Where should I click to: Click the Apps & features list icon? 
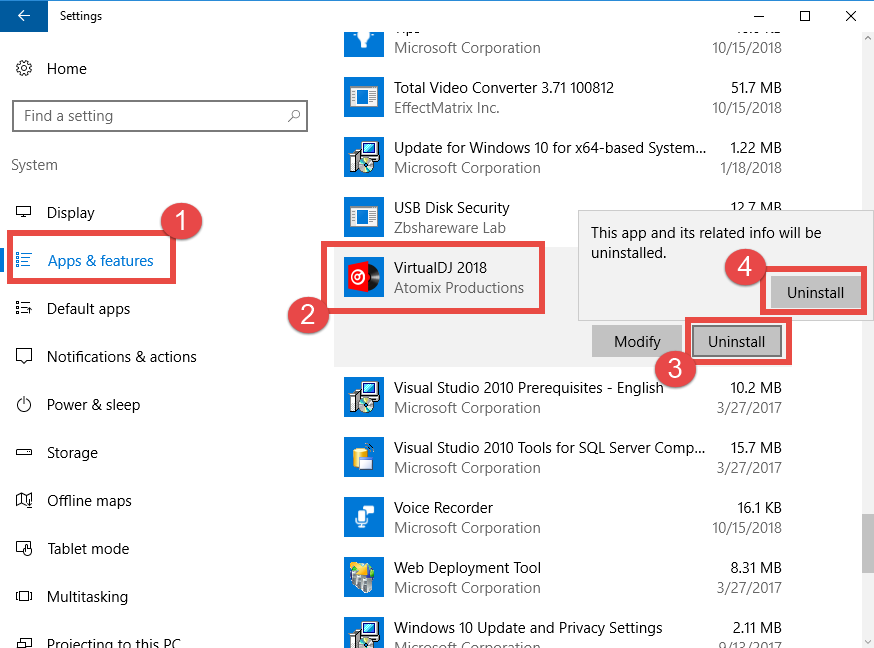[x=23, y=260]
